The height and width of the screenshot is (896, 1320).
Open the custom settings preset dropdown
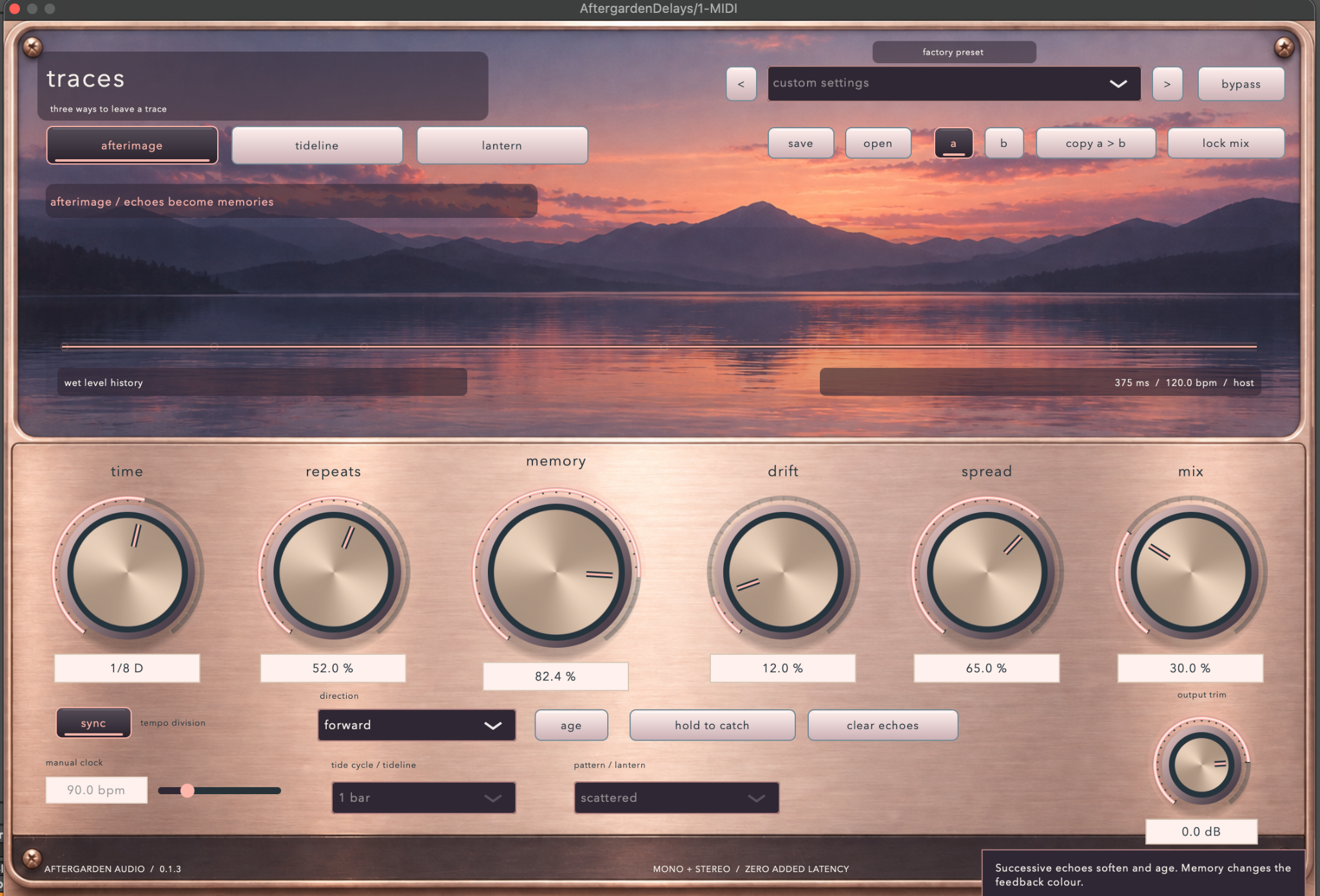click(954, 84)
